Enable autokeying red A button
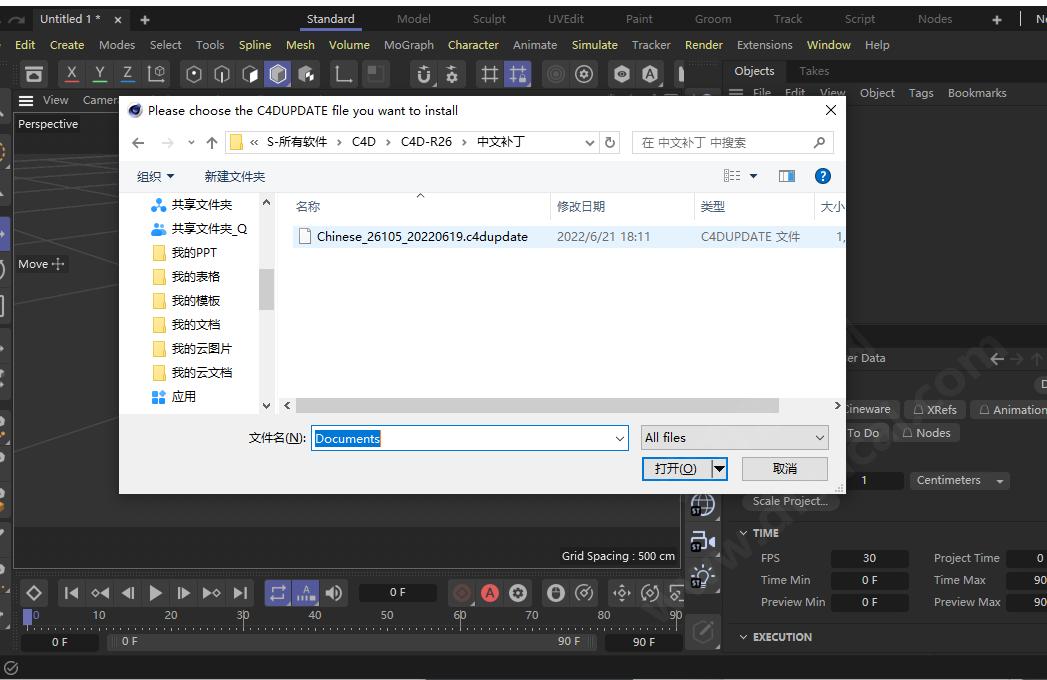The height and width of the screenshot is (680, 1047). pos(490,592)
